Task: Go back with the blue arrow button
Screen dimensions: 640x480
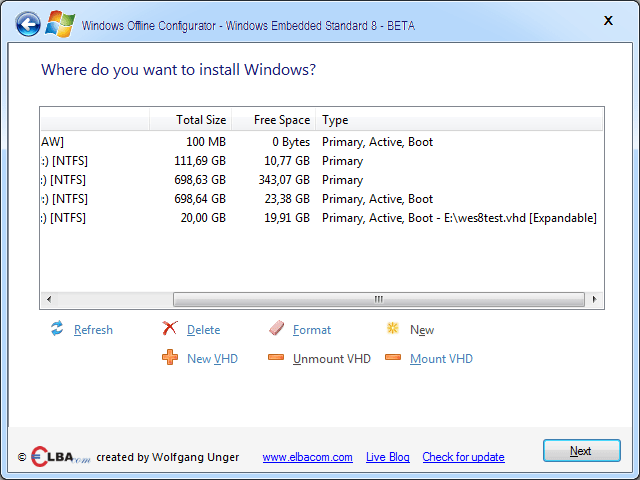Action: (28, 24)
